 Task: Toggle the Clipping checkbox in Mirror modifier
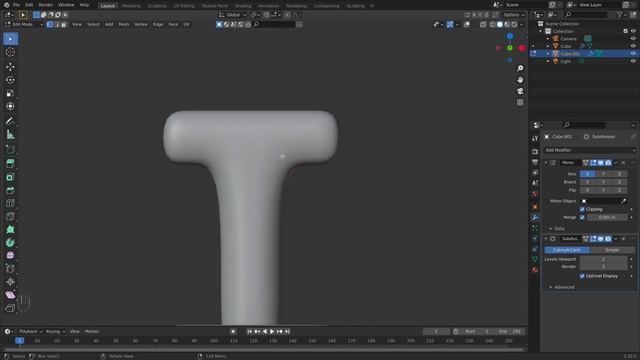[582, 209]
